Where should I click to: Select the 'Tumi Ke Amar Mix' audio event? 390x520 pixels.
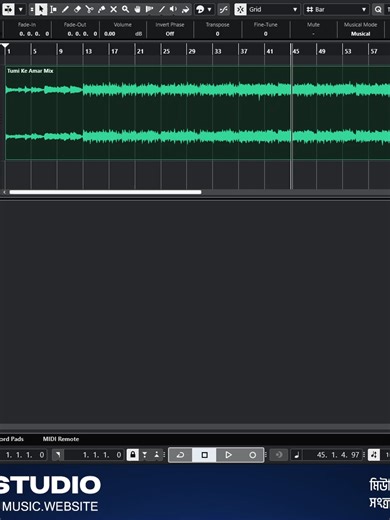(197, 113)
